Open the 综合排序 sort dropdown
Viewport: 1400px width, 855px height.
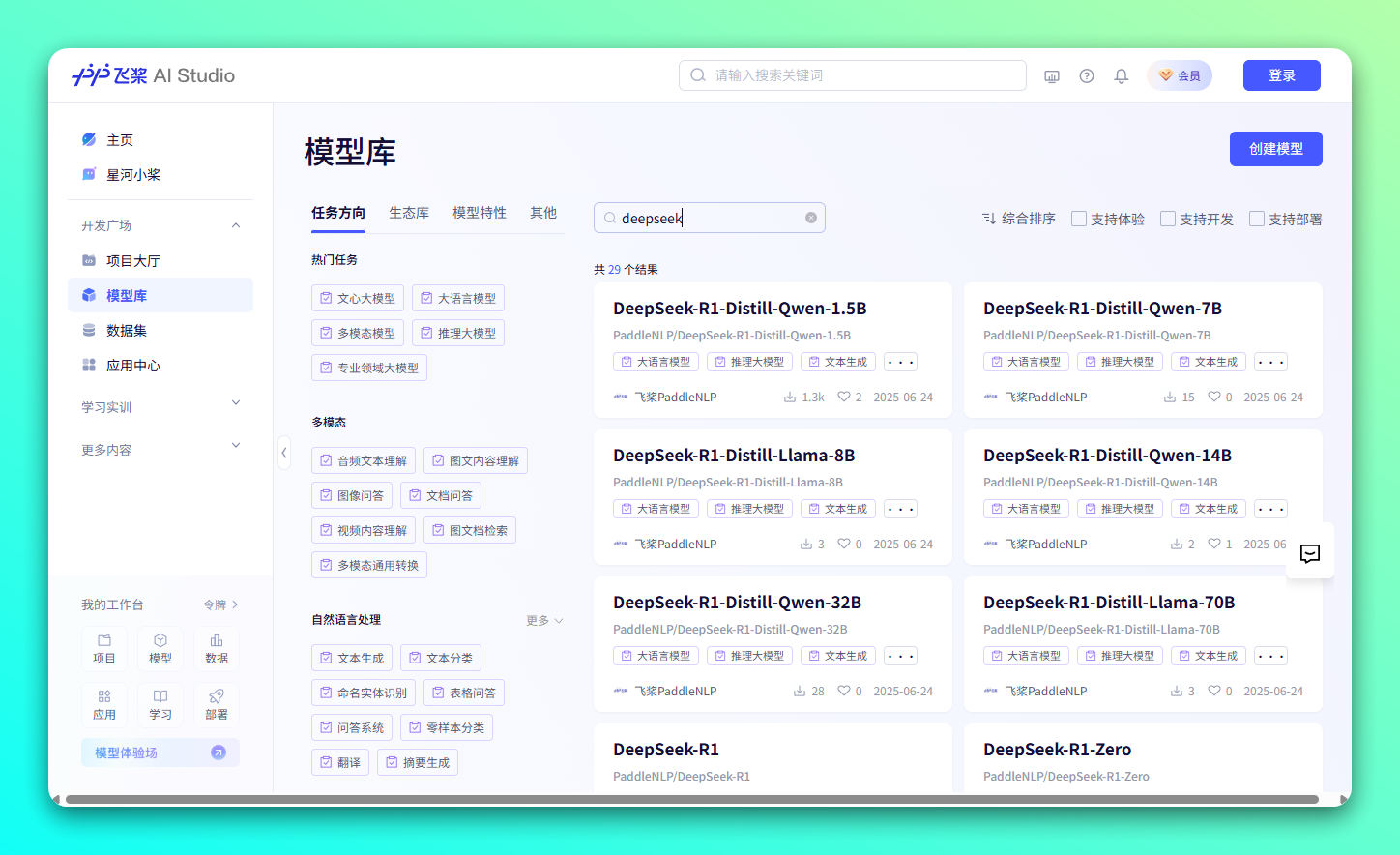(x=1019, y=219)
